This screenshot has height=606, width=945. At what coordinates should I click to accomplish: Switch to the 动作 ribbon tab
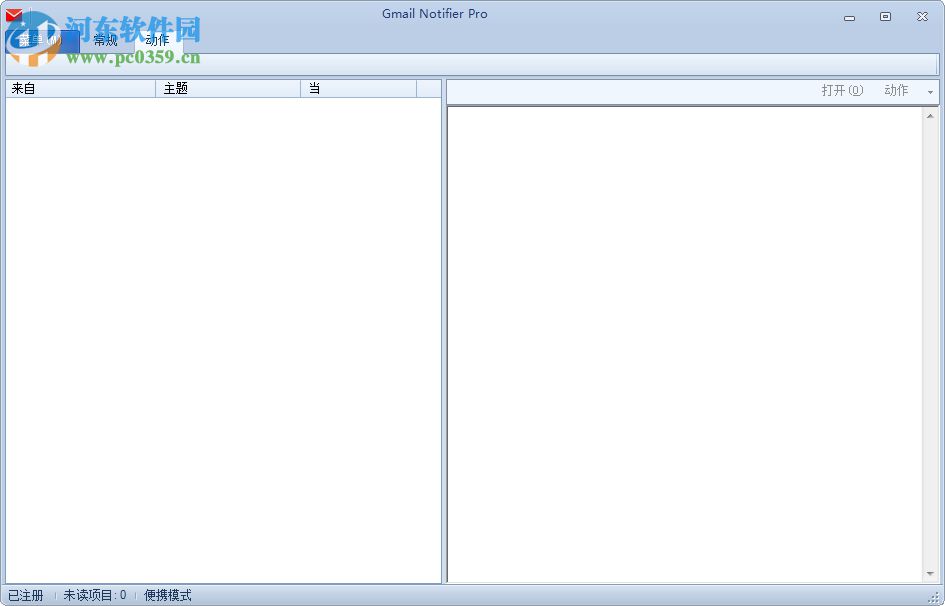[x=157, y=40]
